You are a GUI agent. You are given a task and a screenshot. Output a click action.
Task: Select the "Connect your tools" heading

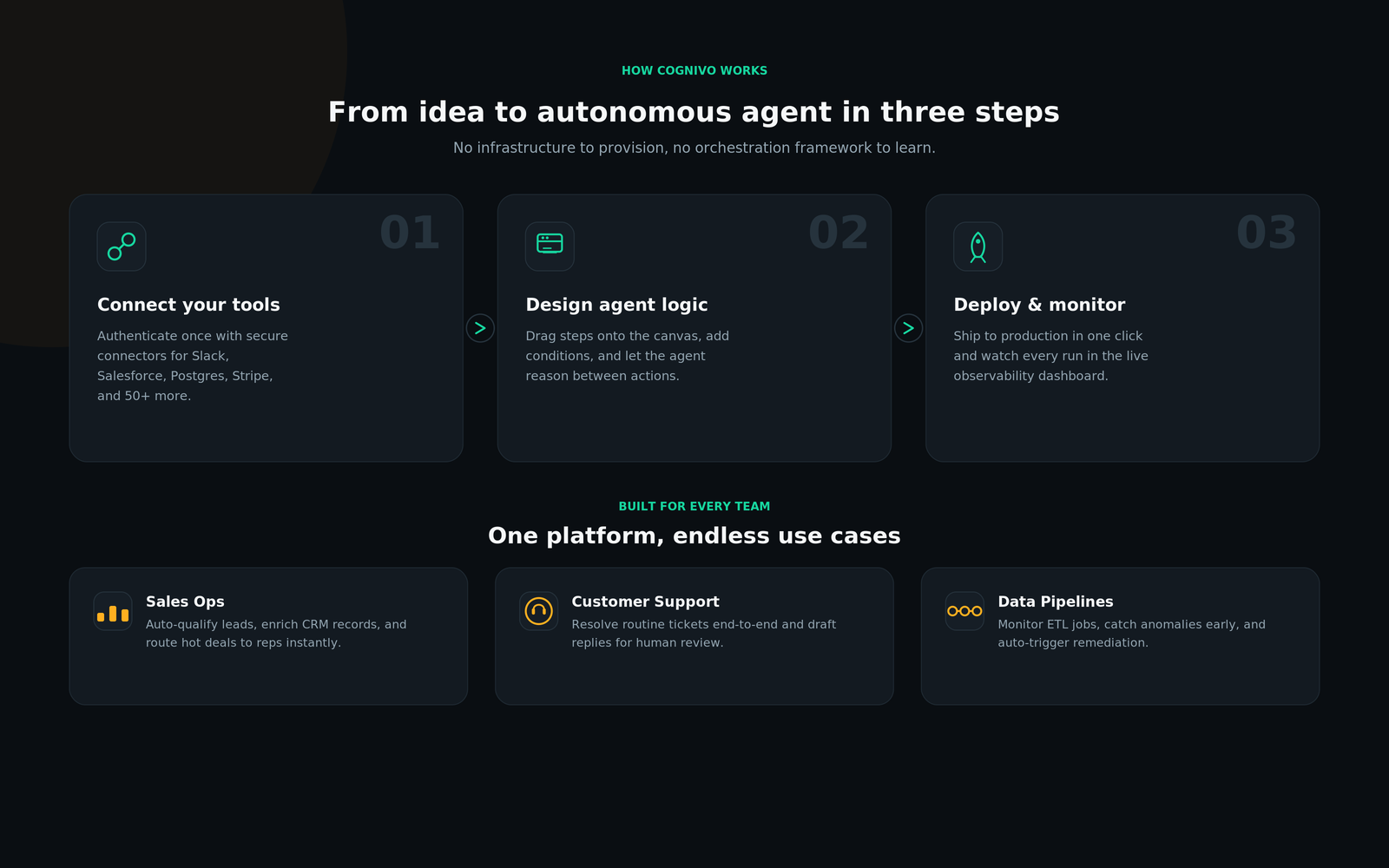pyautogui.click(x=188, y=305)
